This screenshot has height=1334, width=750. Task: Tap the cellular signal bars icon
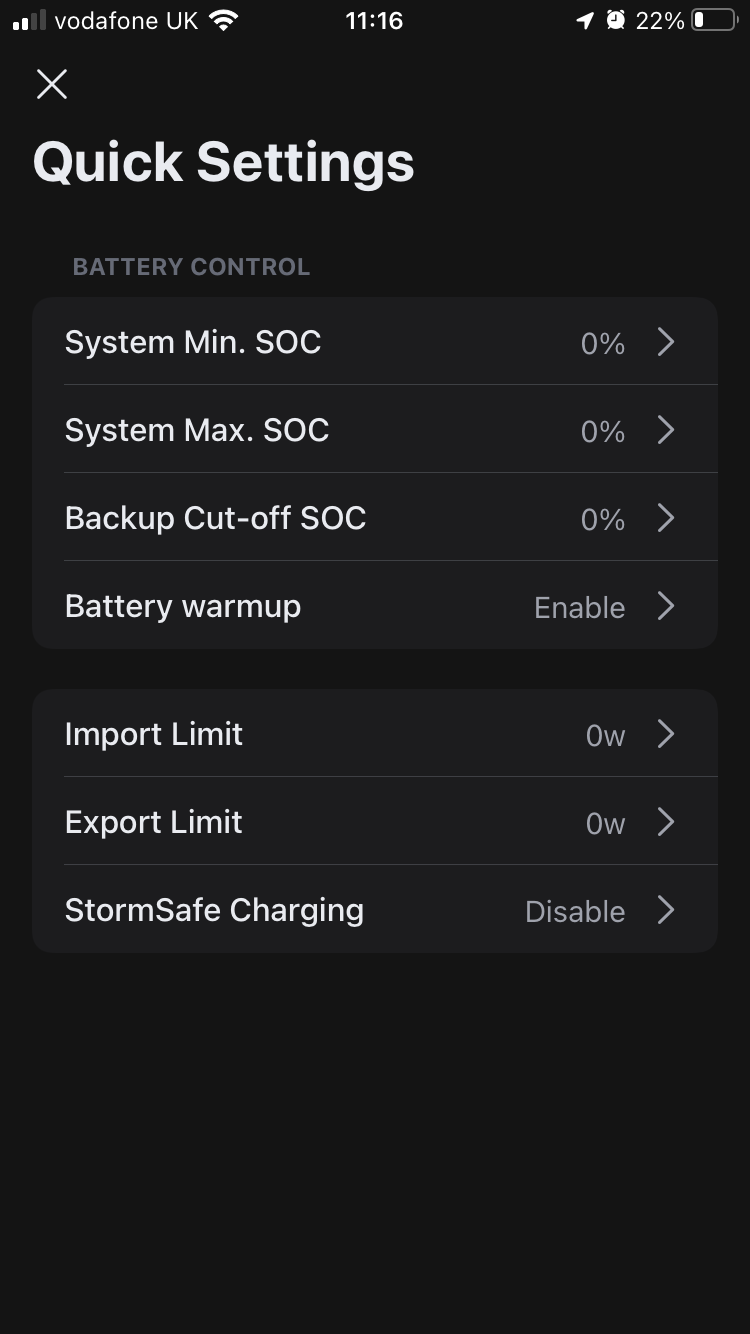(x=30, y=21)
